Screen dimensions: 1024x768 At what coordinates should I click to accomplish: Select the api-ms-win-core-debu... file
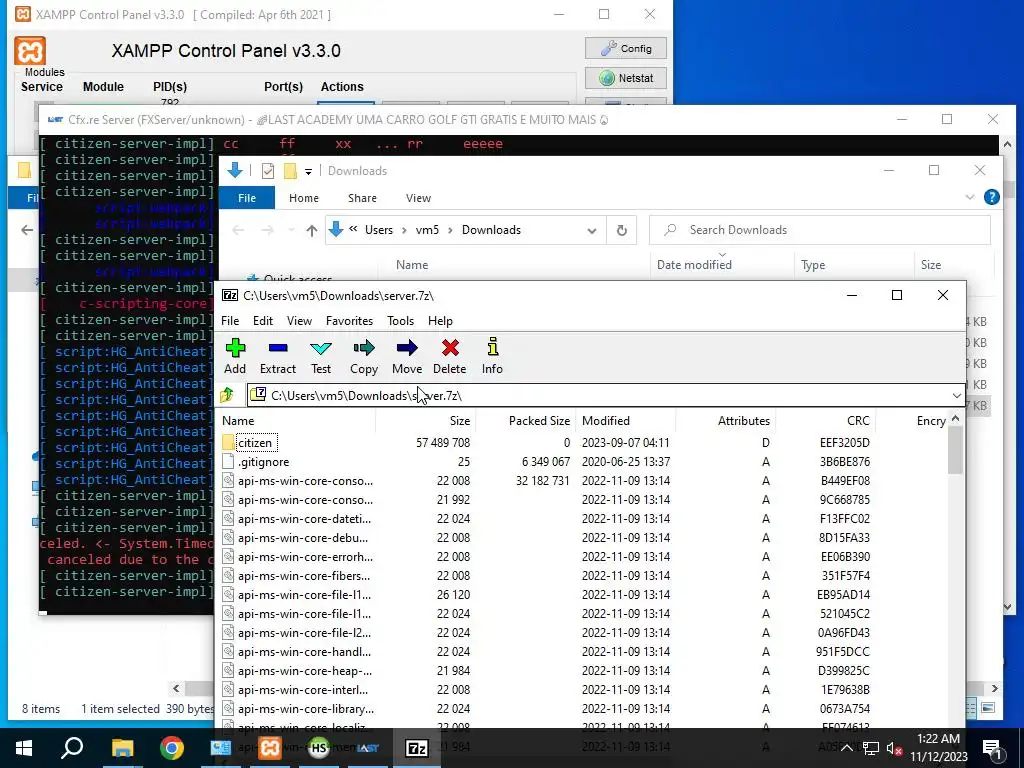pos(302,537)
